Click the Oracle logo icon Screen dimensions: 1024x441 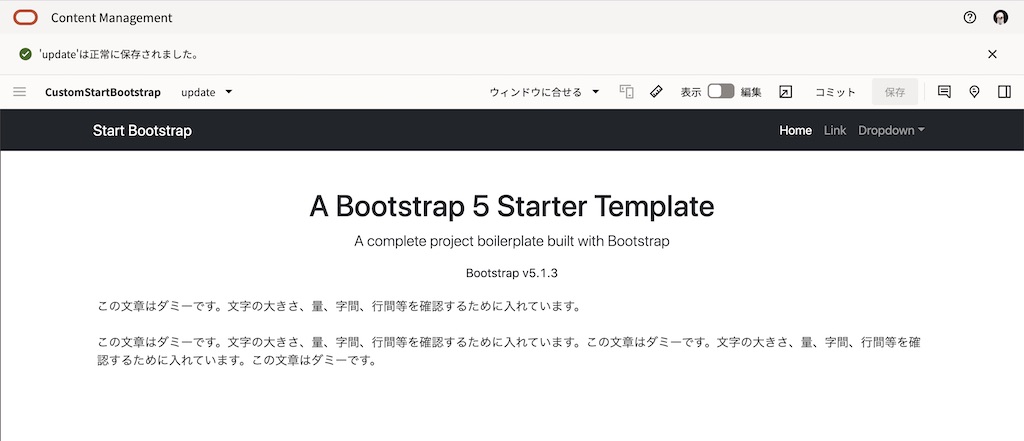(26, 17)
